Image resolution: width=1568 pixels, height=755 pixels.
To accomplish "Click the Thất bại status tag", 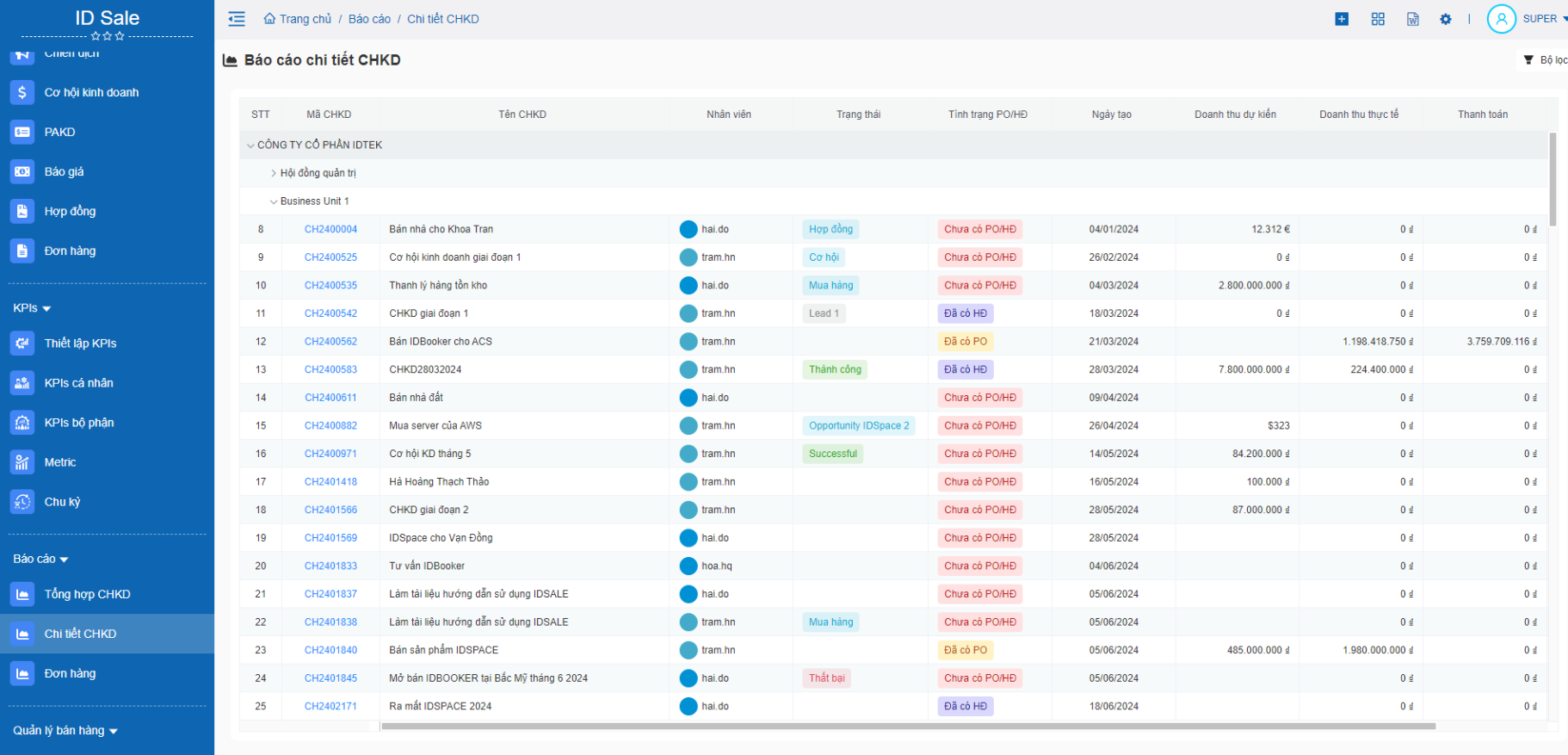I will coord(827,678).
